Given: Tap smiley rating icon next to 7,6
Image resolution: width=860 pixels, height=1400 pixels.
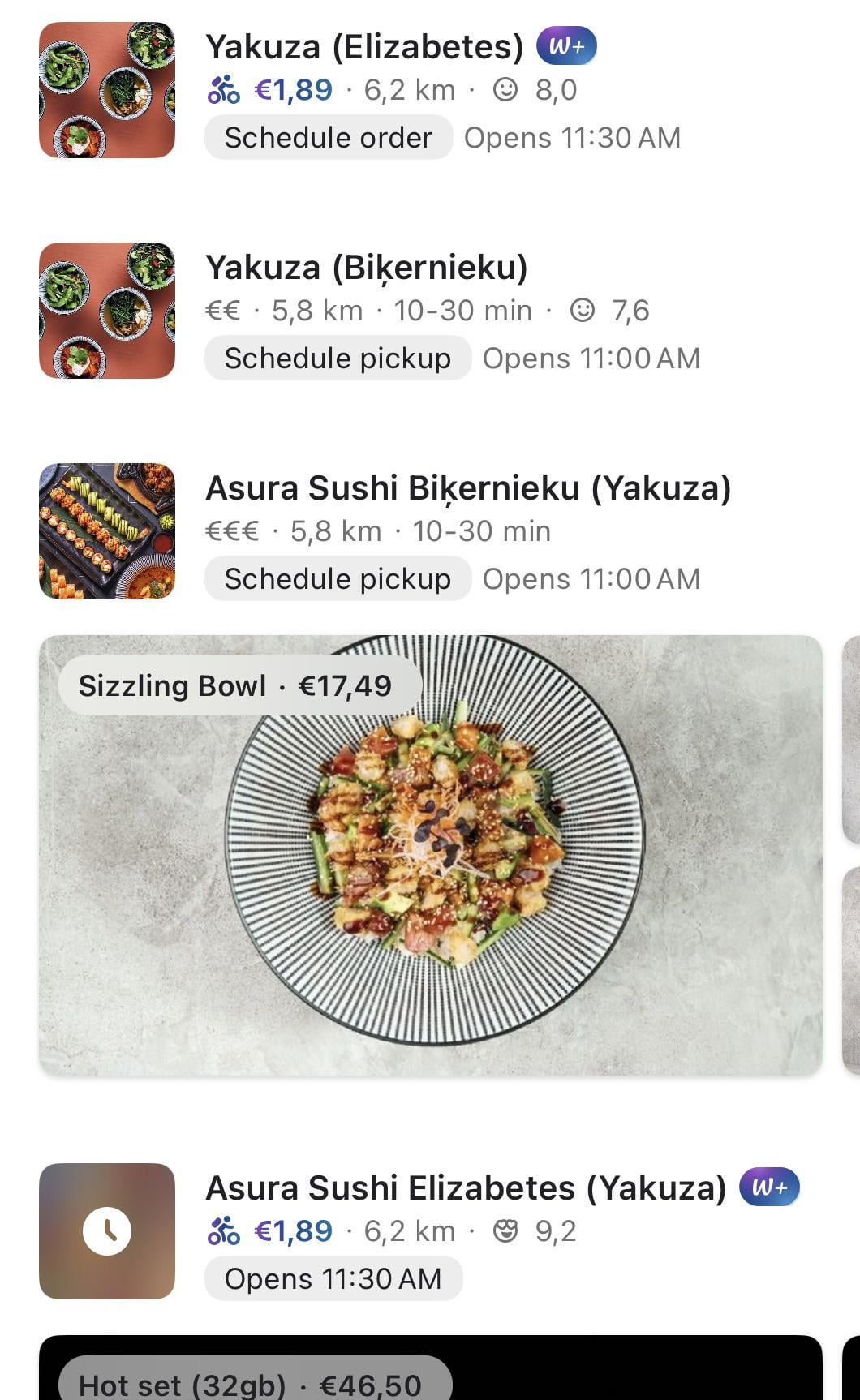Looking at the screenshot, I should pyautogui.click(x=583, y=310).
